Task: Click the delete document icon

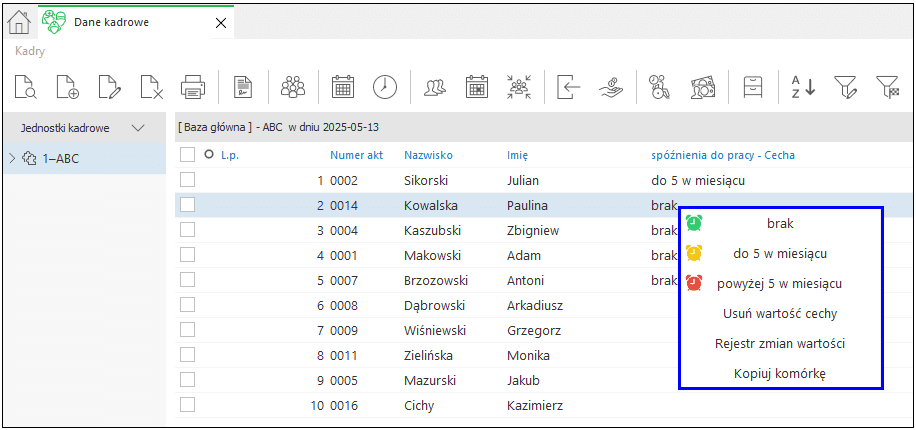Action: point(151,87)
